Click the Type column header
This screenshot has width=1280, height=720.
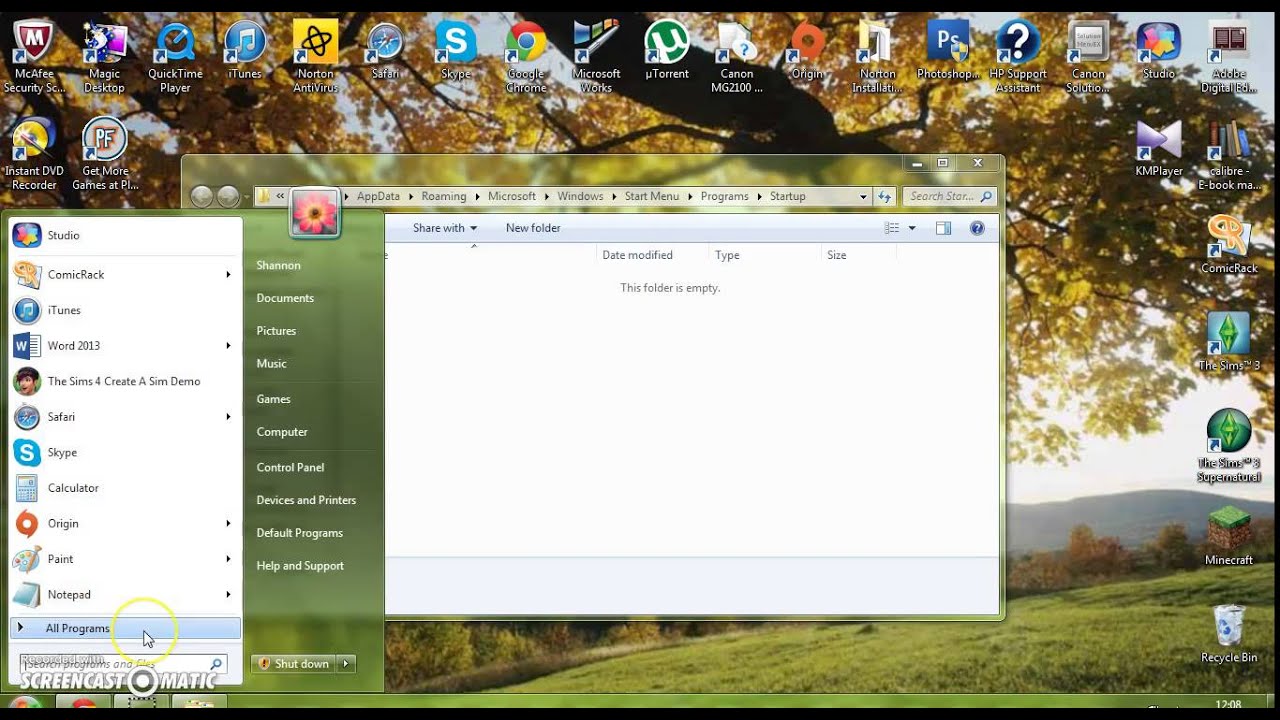click(764, 255)
